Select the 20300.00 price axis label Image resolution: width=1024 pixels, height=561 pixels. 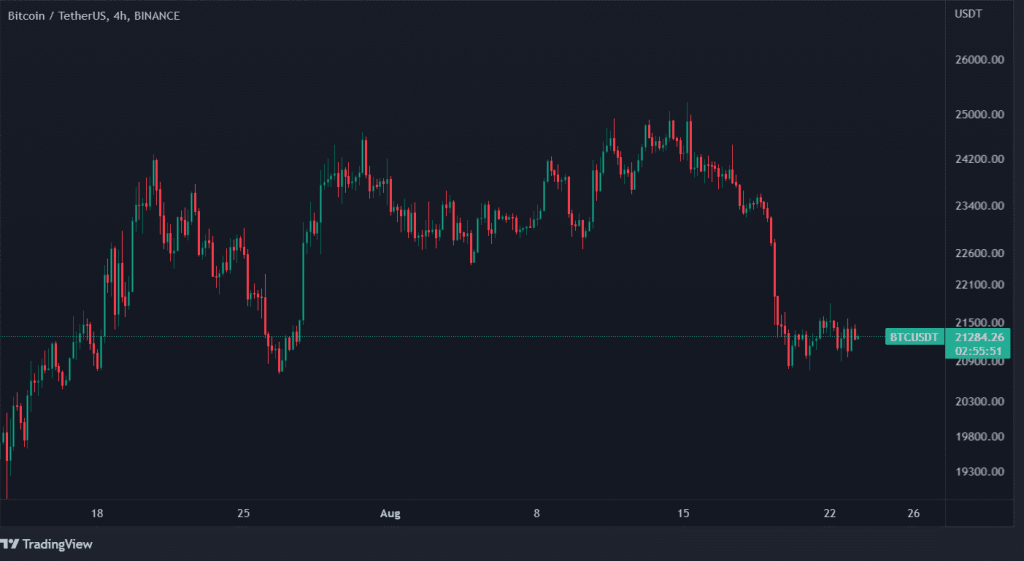[x=979, y=401]
